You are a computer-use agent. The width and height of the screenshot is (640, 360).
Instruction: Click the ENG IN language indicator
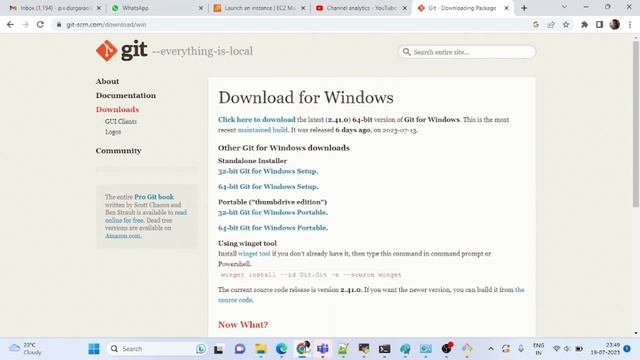tap(538, 349)
